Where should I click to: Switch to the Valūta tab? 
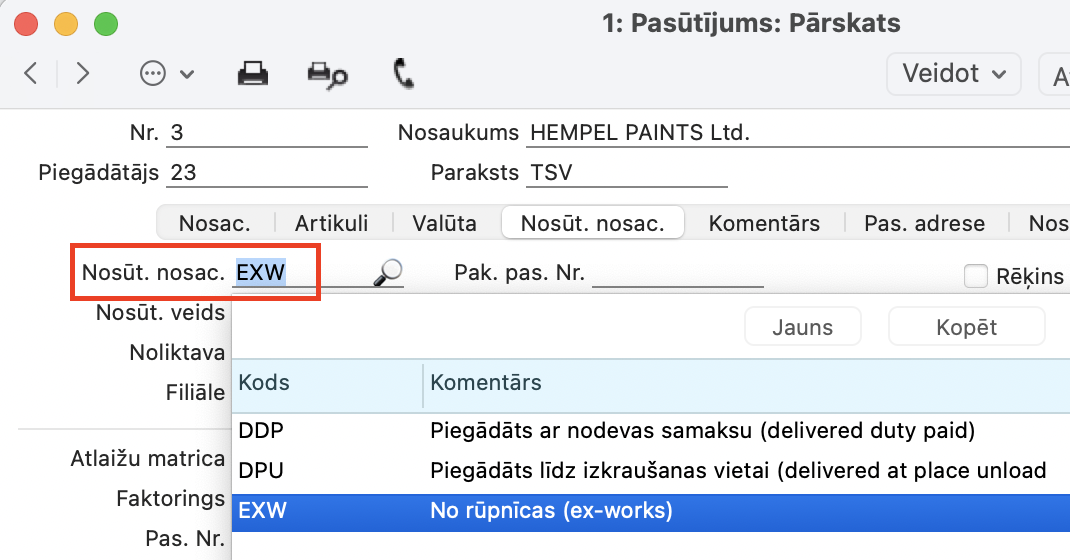point(444,223)
